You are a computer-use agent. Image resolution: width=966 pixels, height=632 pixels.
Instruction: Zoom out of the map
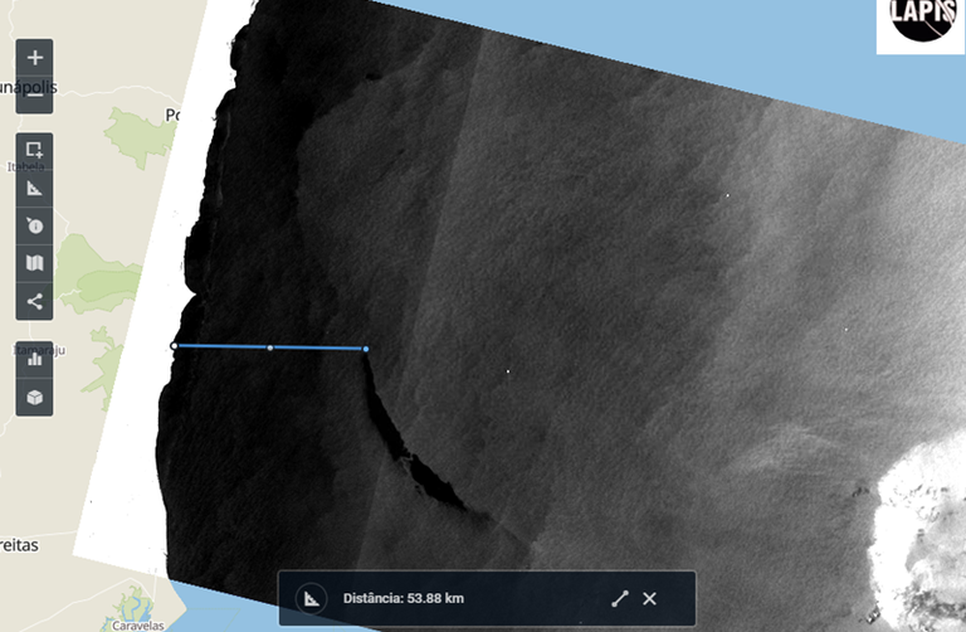34,95
